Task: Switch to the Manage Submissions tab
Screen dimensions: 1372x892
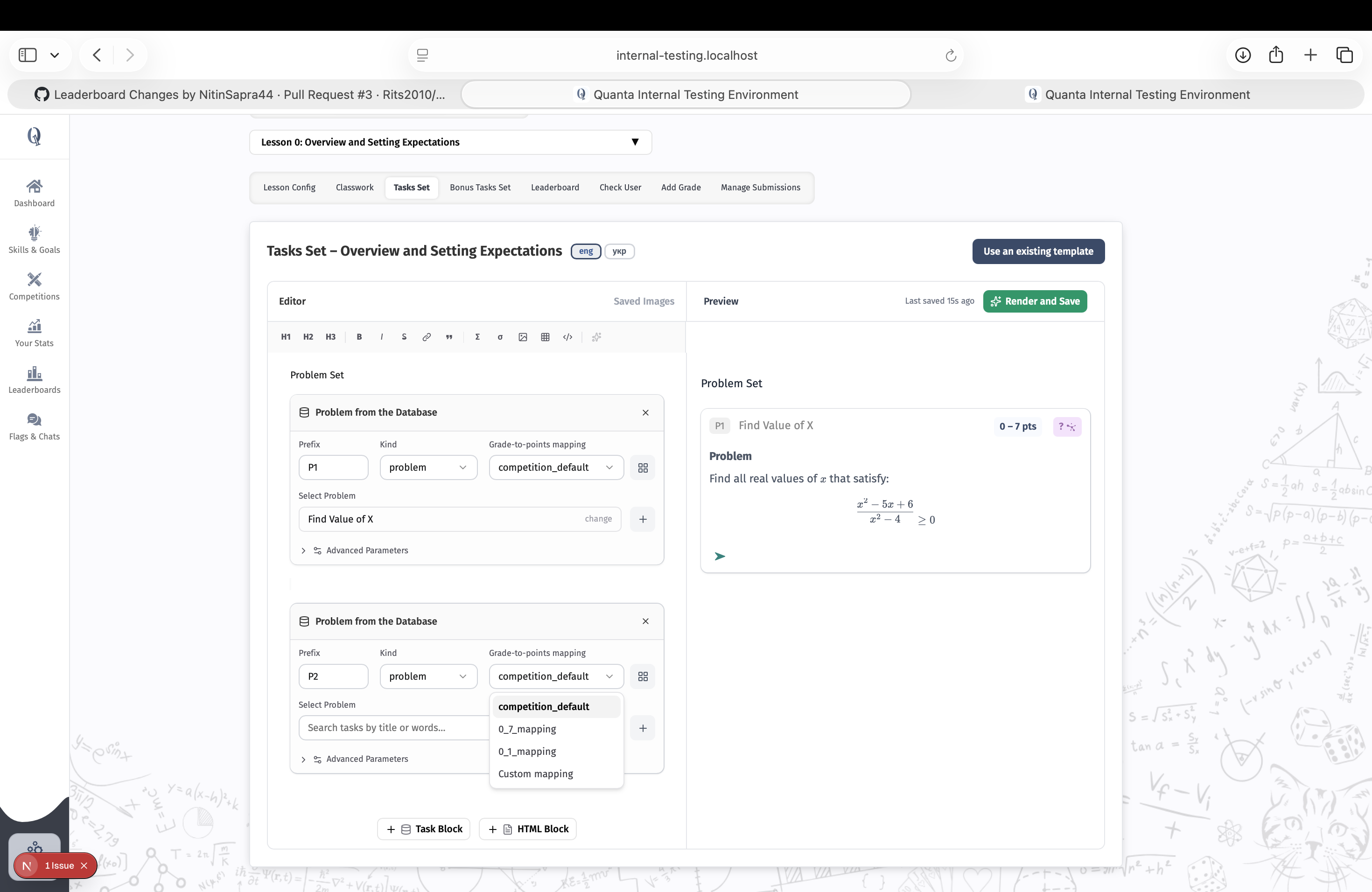Action: [x=760, y=188]
